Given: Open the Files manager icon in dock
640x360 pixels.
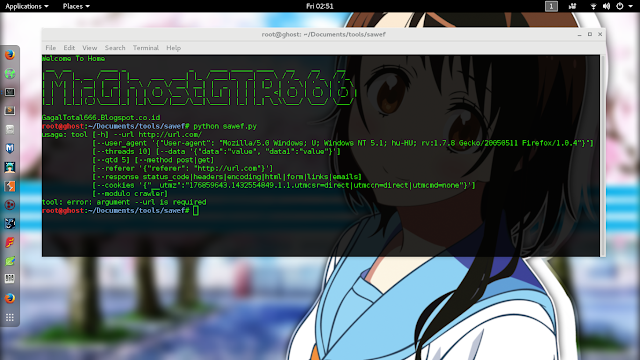Looking at the screenshot, I should (x=10, y=129).
